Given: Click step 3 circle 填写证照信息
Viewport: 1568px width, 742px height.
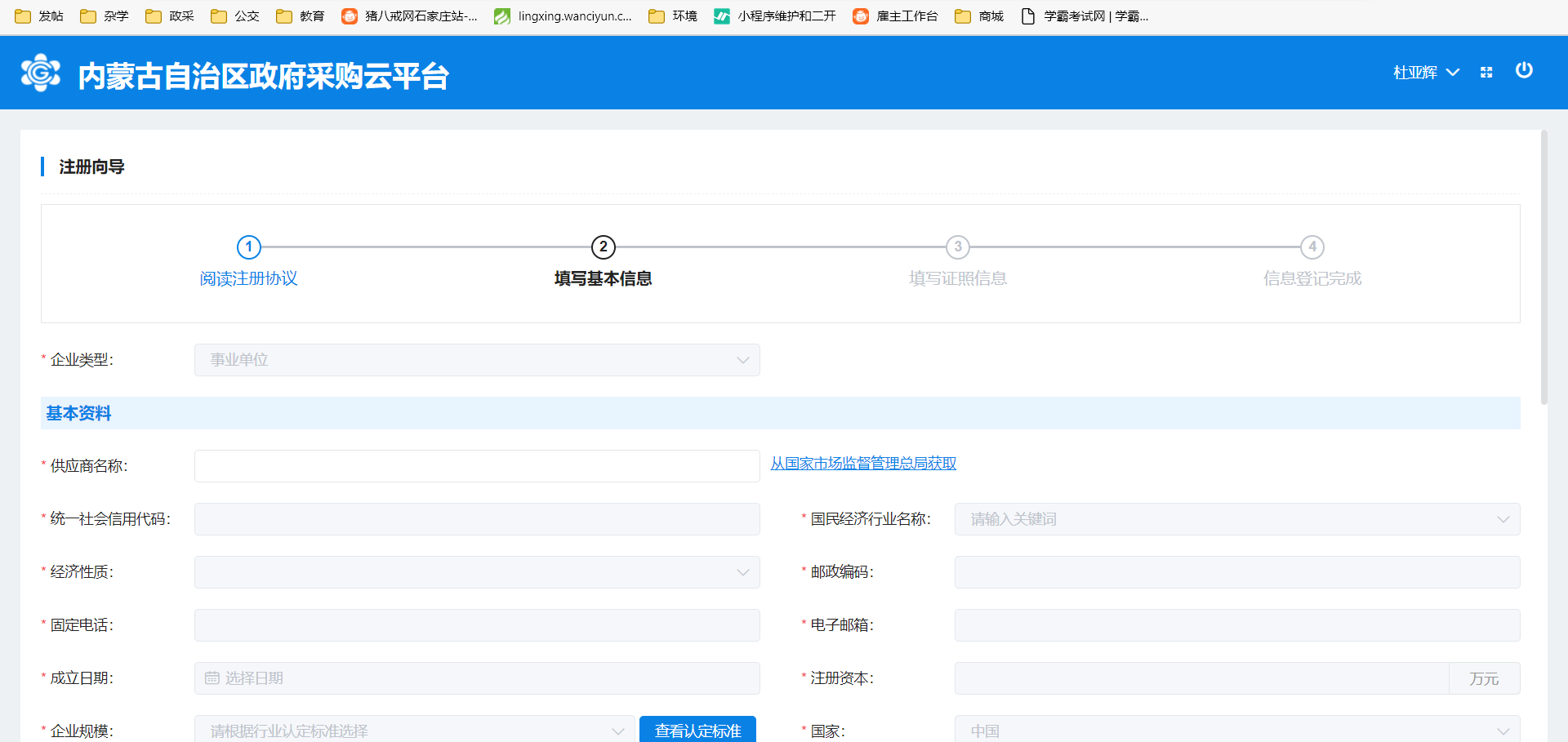Looking at the screenshot, I should (x=958, y=247).
